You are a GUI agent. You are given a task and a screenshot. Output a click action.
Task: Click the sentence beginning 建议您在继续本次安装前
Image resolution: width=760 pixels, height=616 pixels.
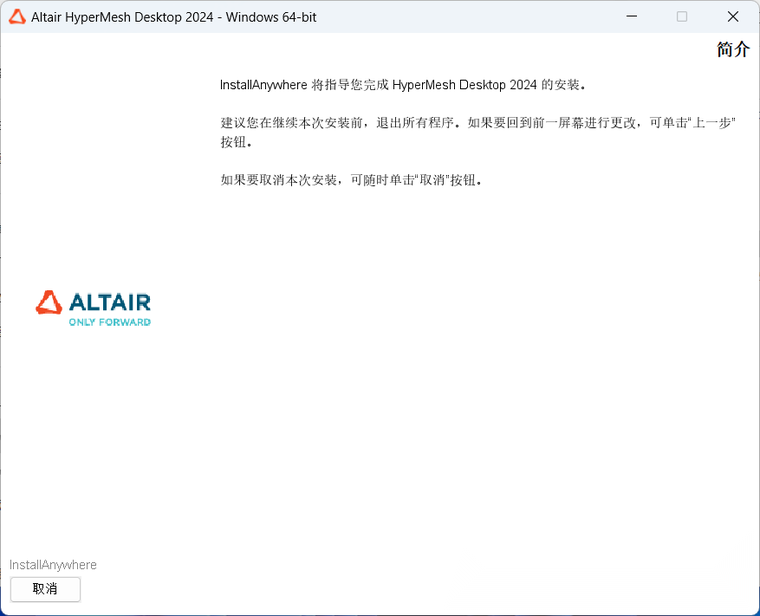(340, 123)
